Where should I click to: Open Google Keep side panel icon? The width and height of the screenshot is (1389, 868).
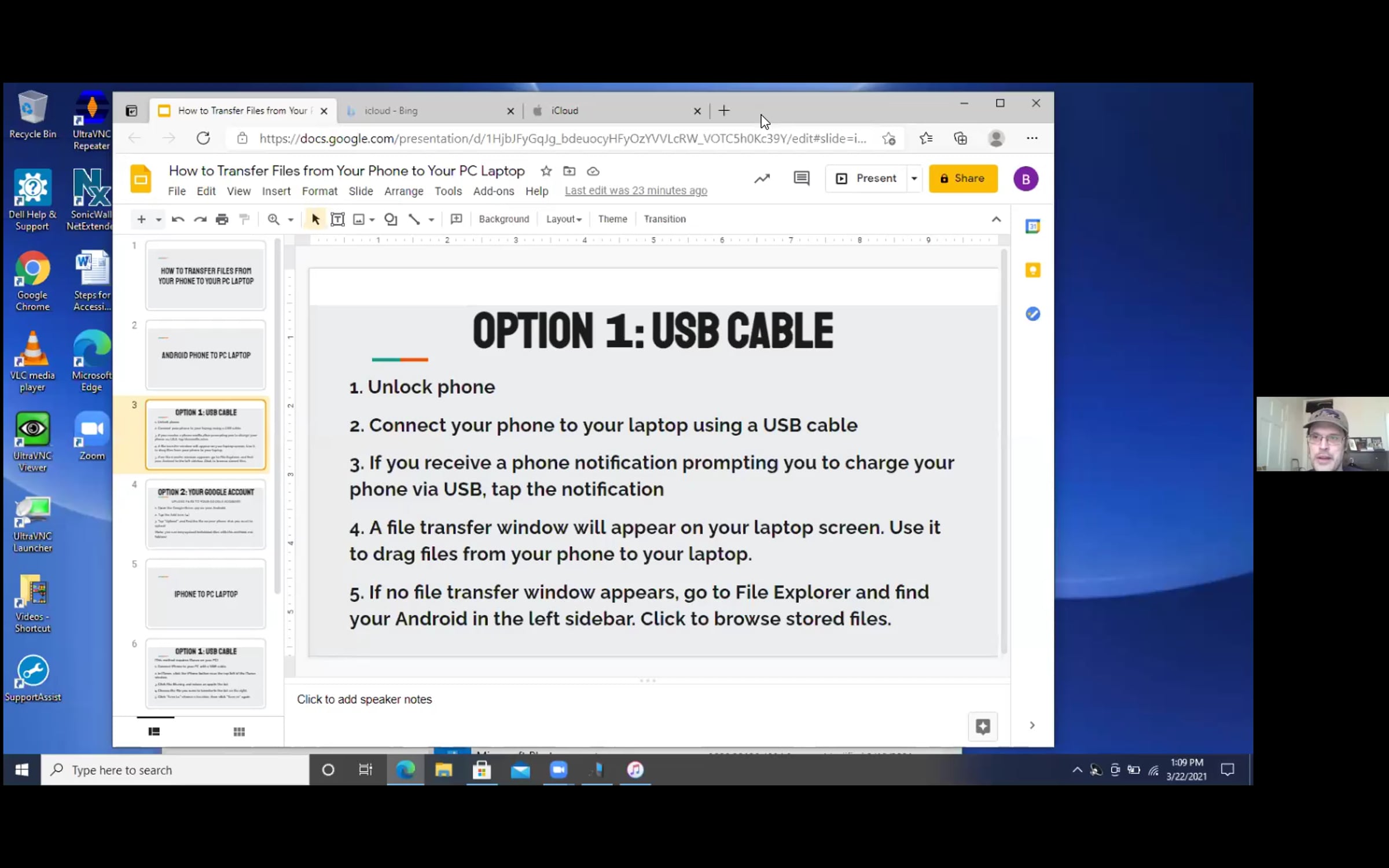click(x=1032, y=270)
